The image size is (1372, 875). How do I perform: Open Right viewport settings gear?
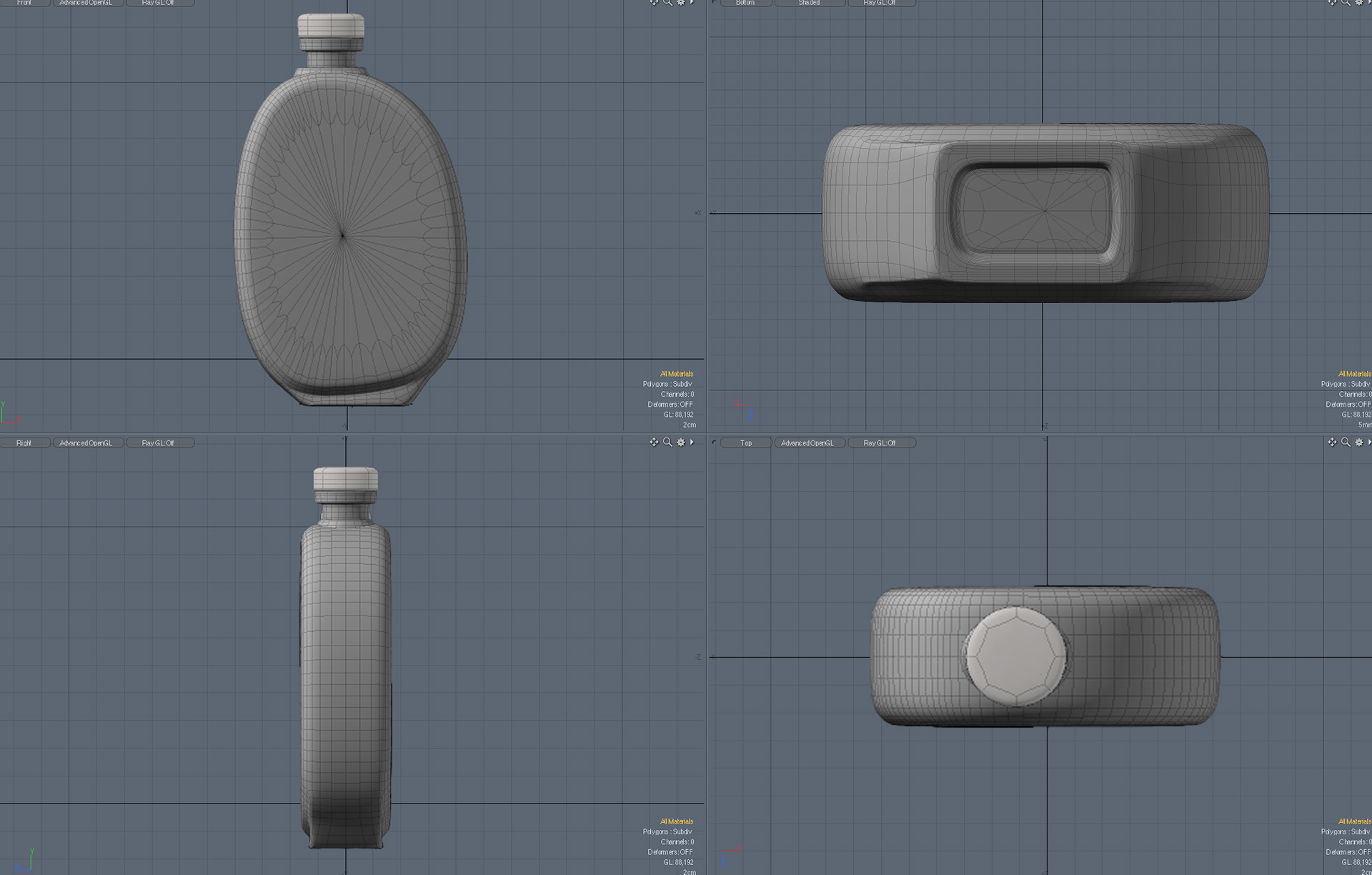coord(680,443)
